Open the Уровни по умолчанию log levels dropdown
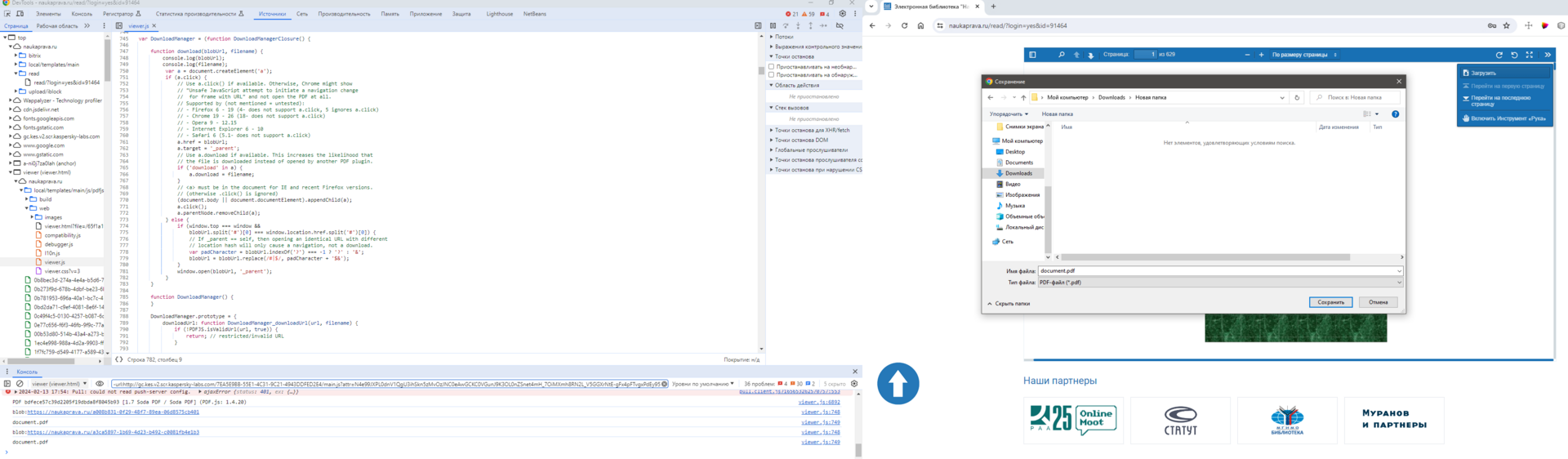The width and height of the screenshot is (1568, 459). click(703, 384)
